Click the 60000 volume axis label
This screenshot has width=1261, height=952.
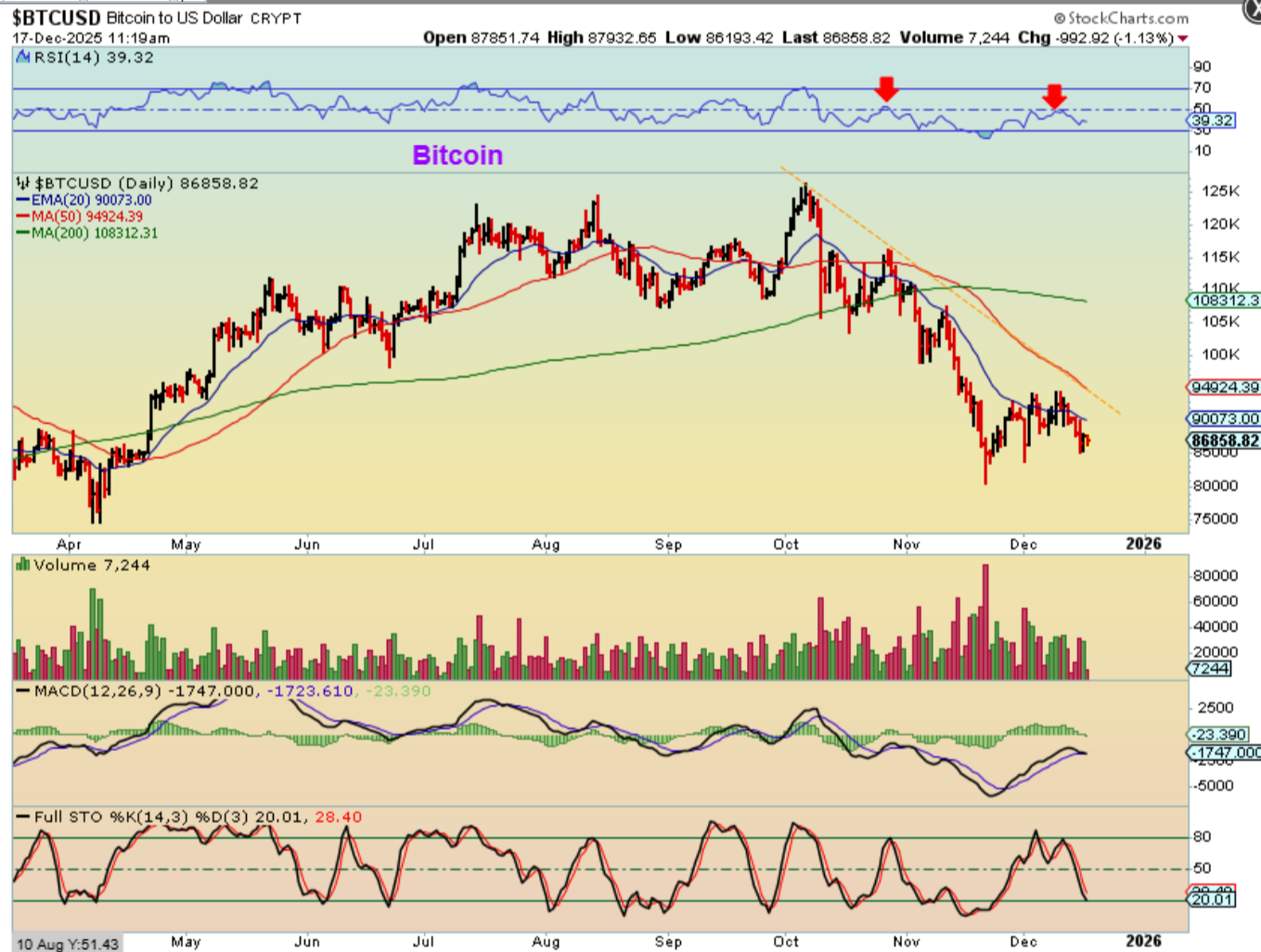pyautogui.click(x=1216, y=601)
